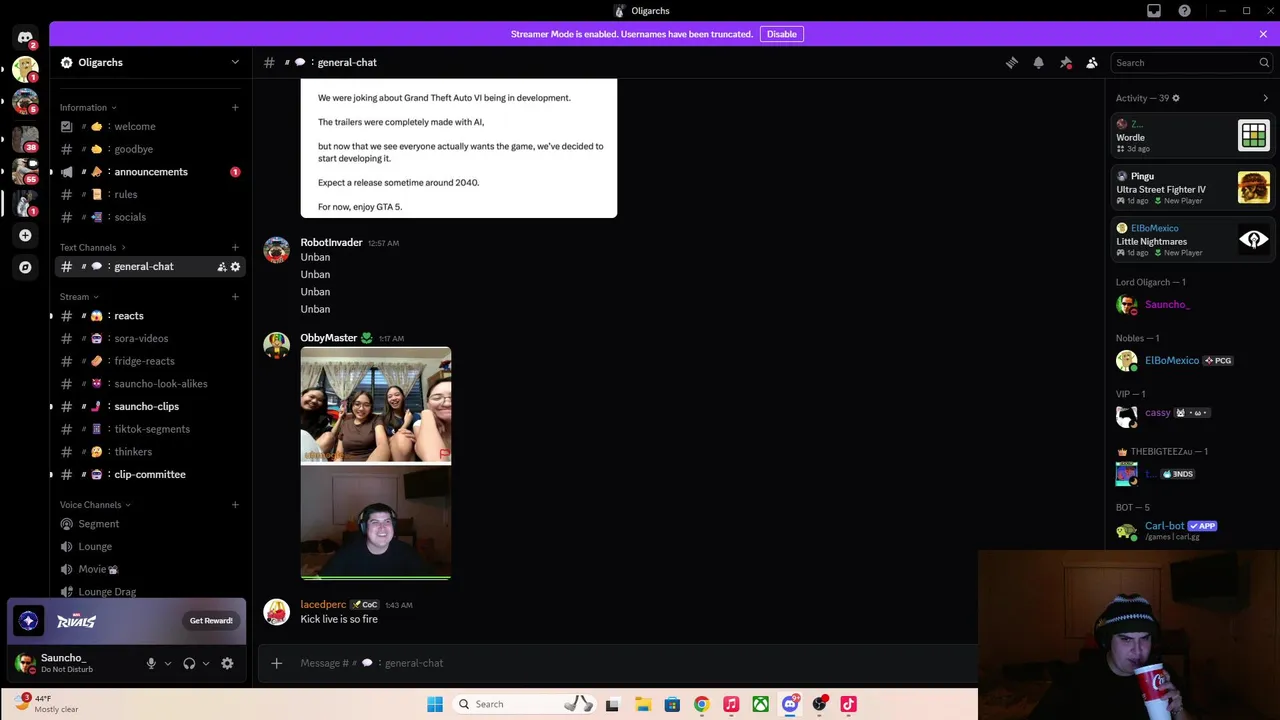Screen dimensions: 1280x720
Task: Open Inbox icon in title bar
Action: click(1154, 11)
